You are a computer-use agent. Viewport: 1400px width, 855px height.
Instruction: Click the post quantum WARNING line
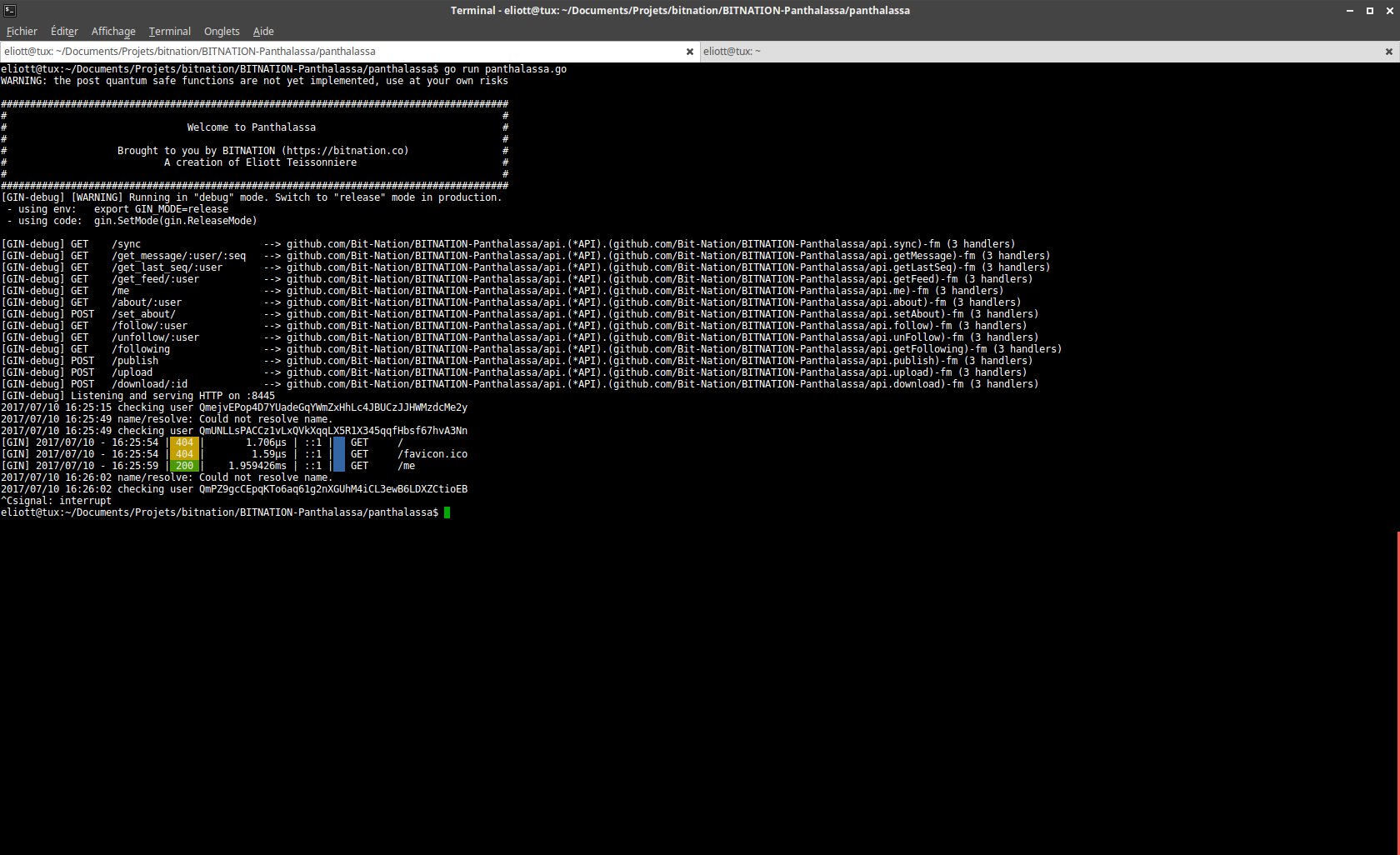pyautogui.click(x=254, y=81)
